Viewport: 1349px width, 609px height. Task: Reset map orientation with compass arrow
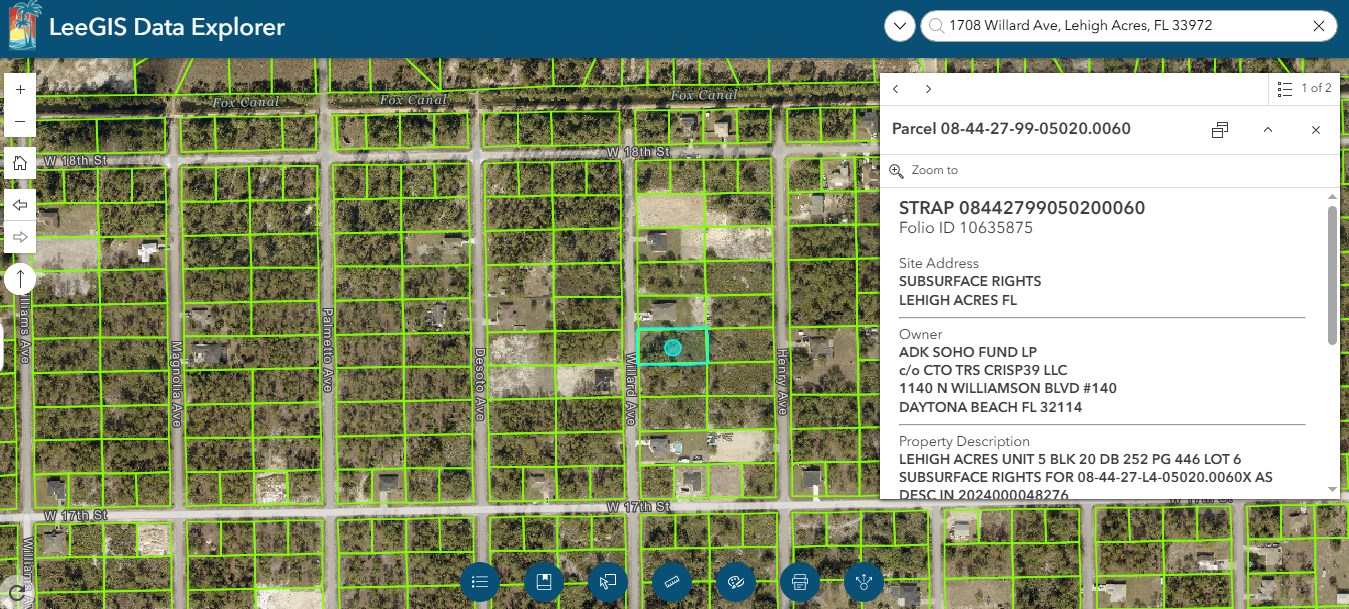pyautogui.click(x=20, y=278)
